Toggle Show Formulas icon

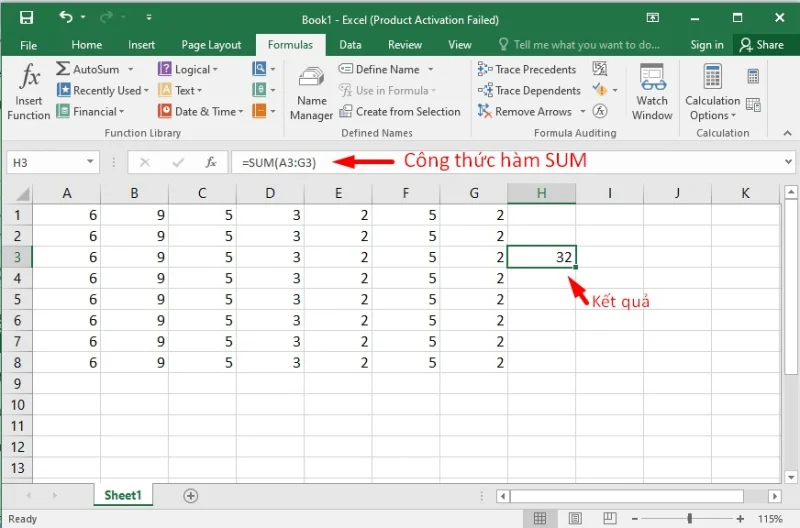pos(600,68)
